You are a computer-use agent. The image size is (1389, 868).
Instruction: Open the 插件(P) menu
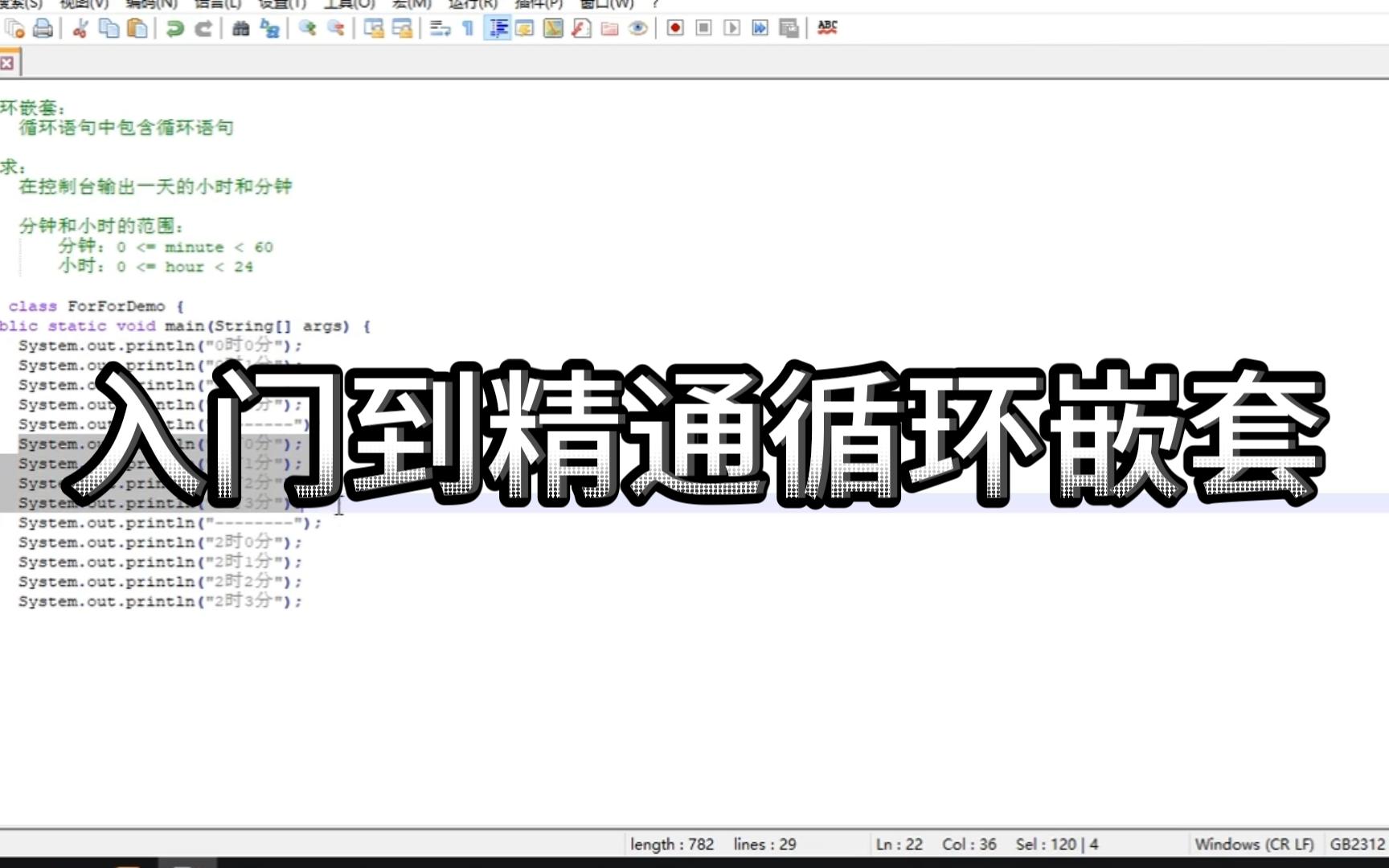(539, 4)
